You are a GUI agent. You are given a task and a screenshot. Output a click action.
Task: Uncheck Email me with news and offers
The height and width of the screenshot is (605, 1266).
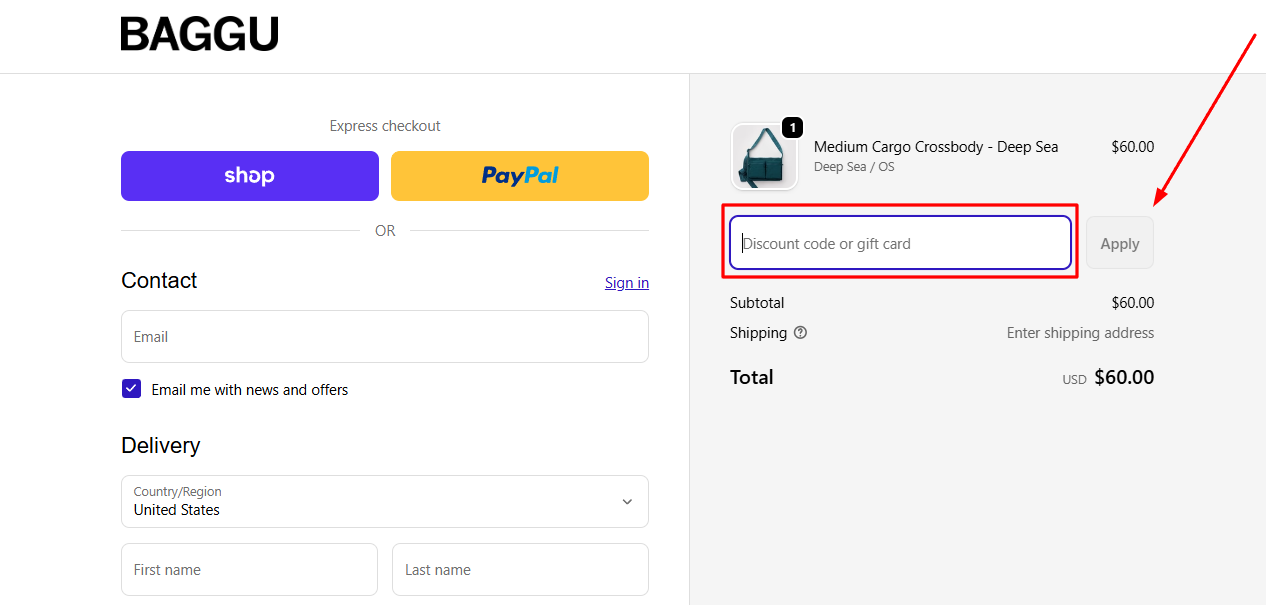click(x=131, y=389)
